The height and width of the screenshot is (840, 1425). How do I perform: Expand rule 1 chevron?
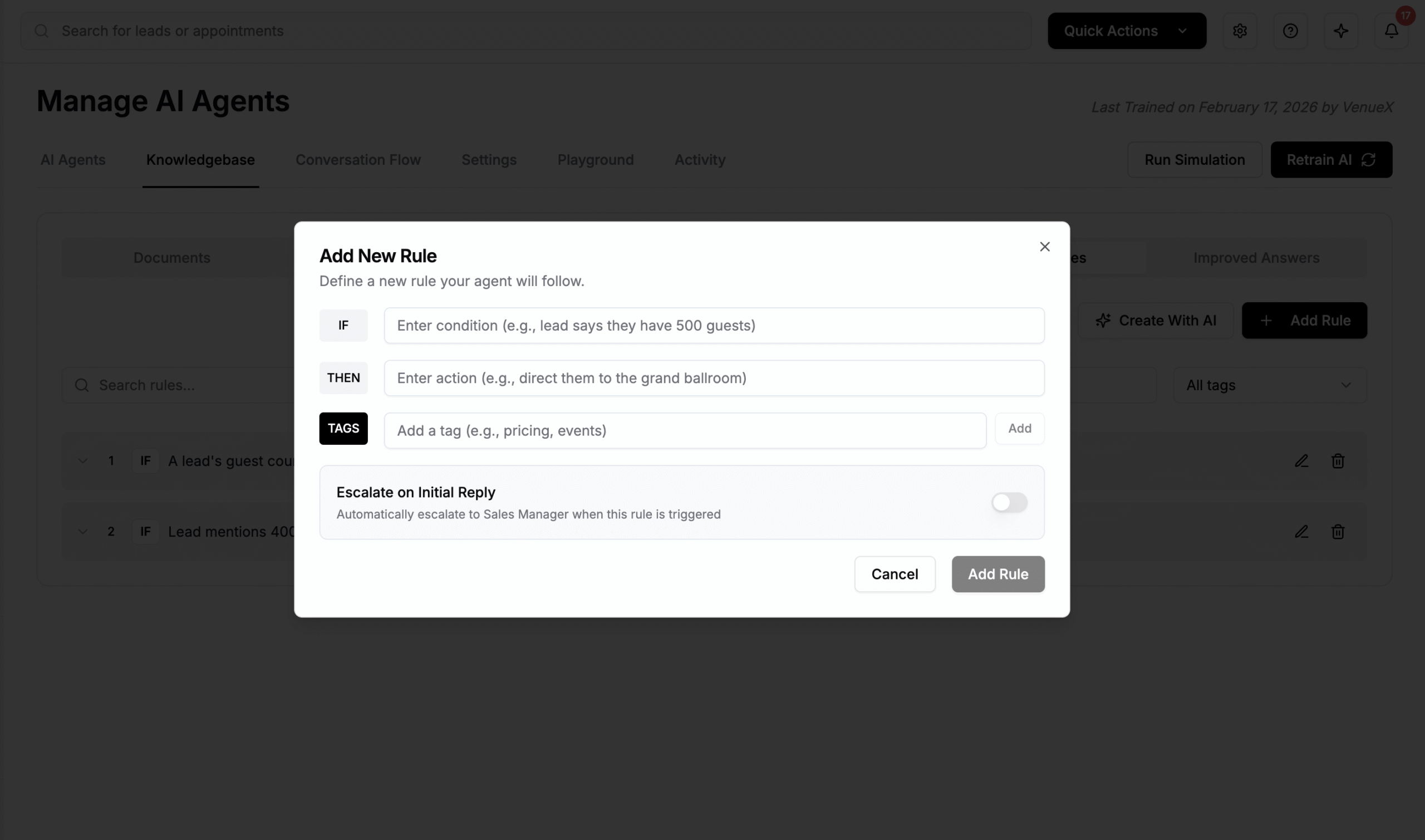coord(82,461)
